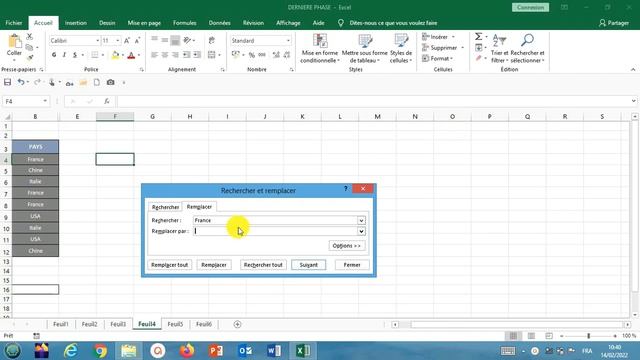The image size is (640, 360).
Task: Expand the Remplacer par dropdown arrow
Action: (x=361, y=231)
